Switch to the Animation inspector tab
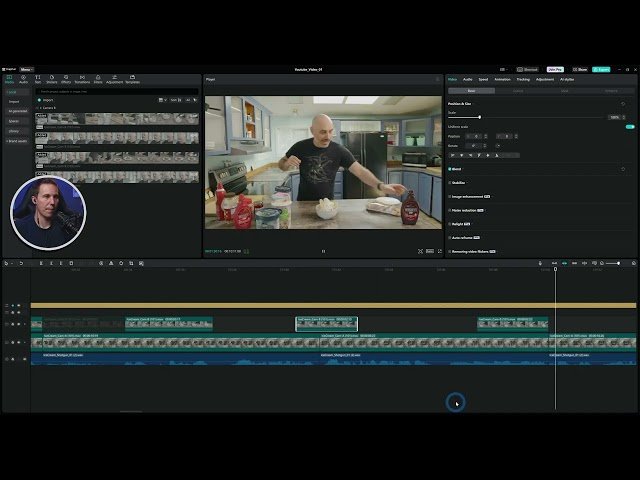The width and height of the screenshot is (640, 480). click(x=502, y=79)
